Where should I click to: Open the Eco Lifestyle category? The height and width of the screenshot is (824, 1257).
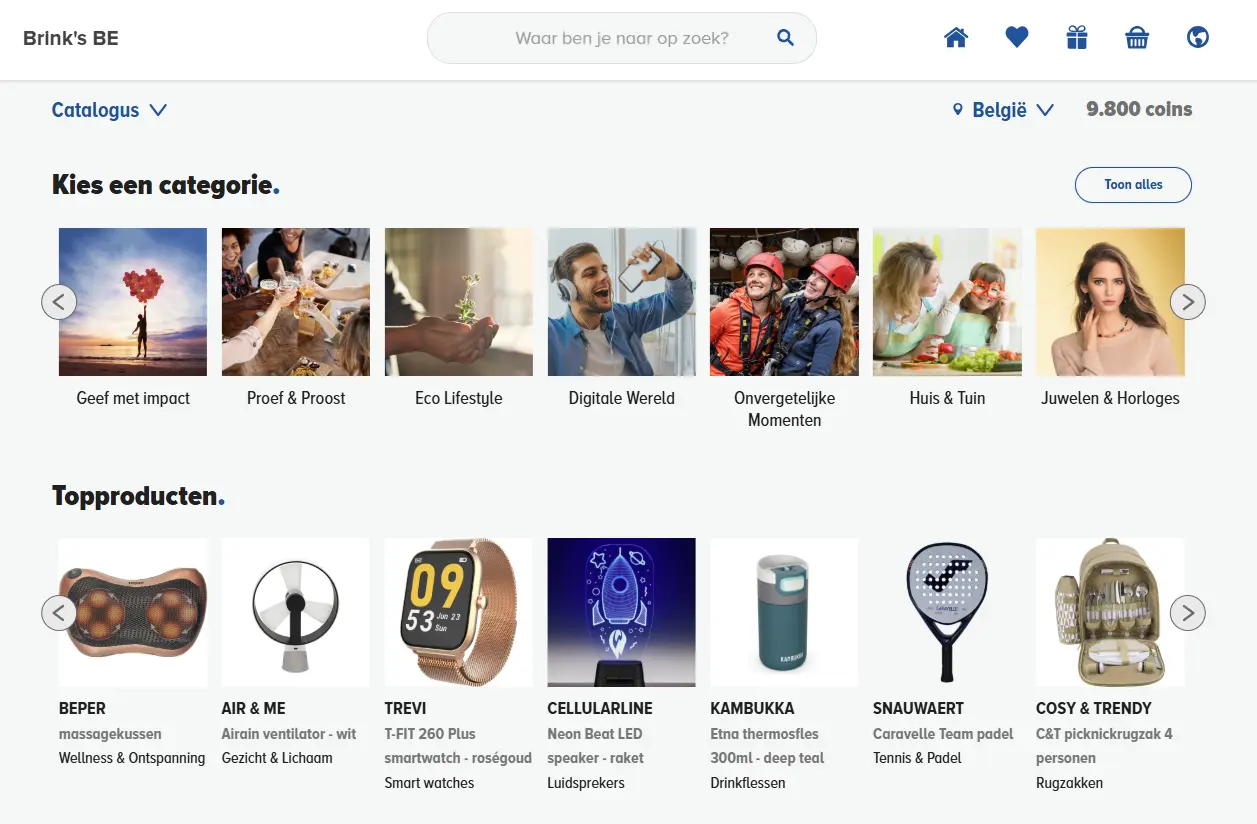point(458,302)
